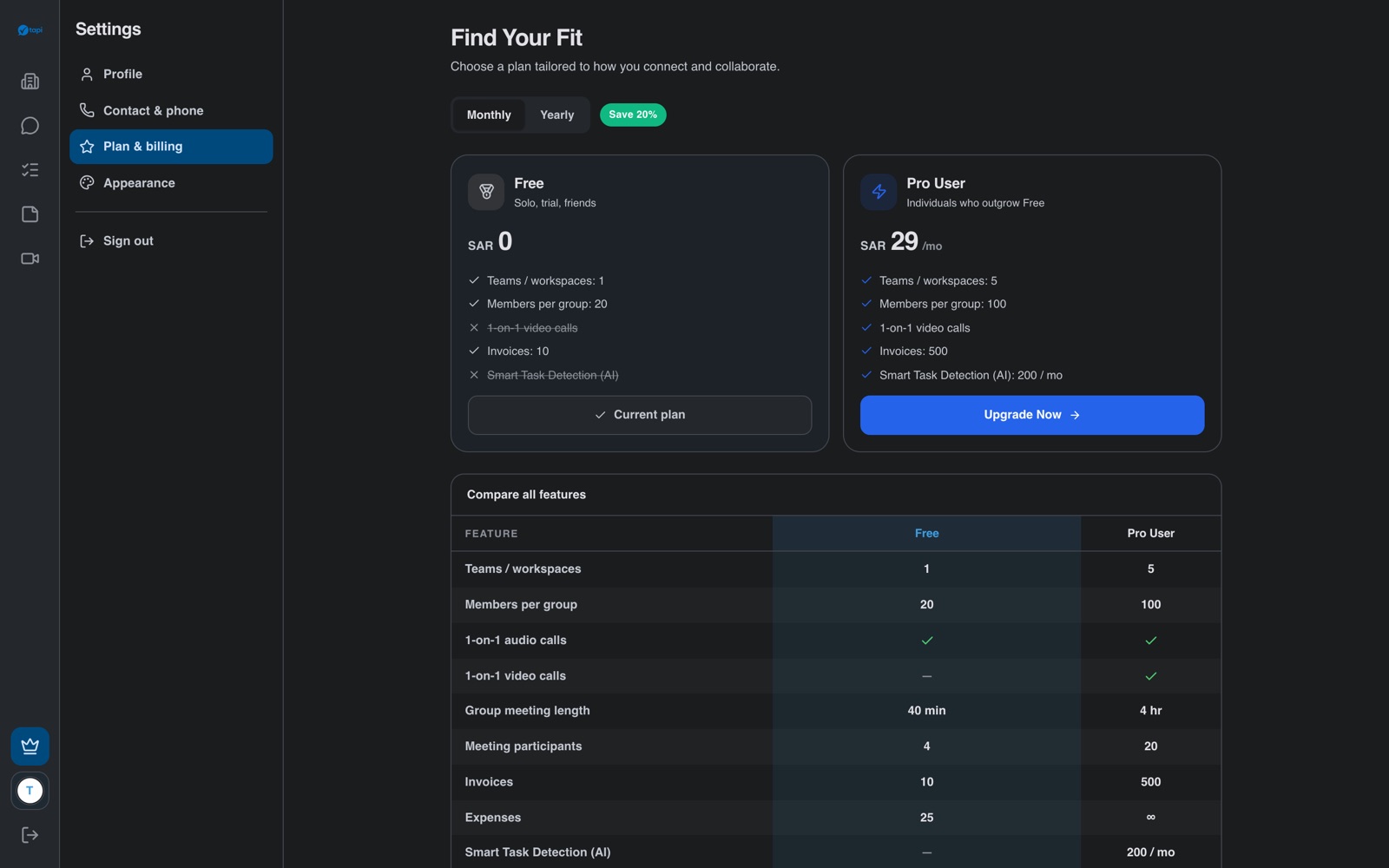Switch billing to Monthly

click(x=489, y=115)
